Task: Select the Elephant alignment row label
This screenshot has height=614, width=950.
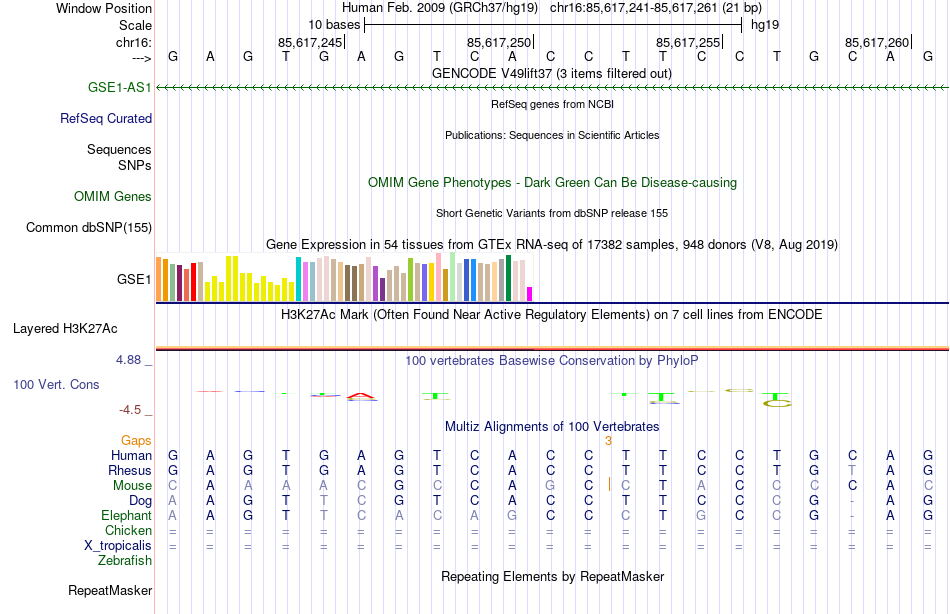Action: 126,515
